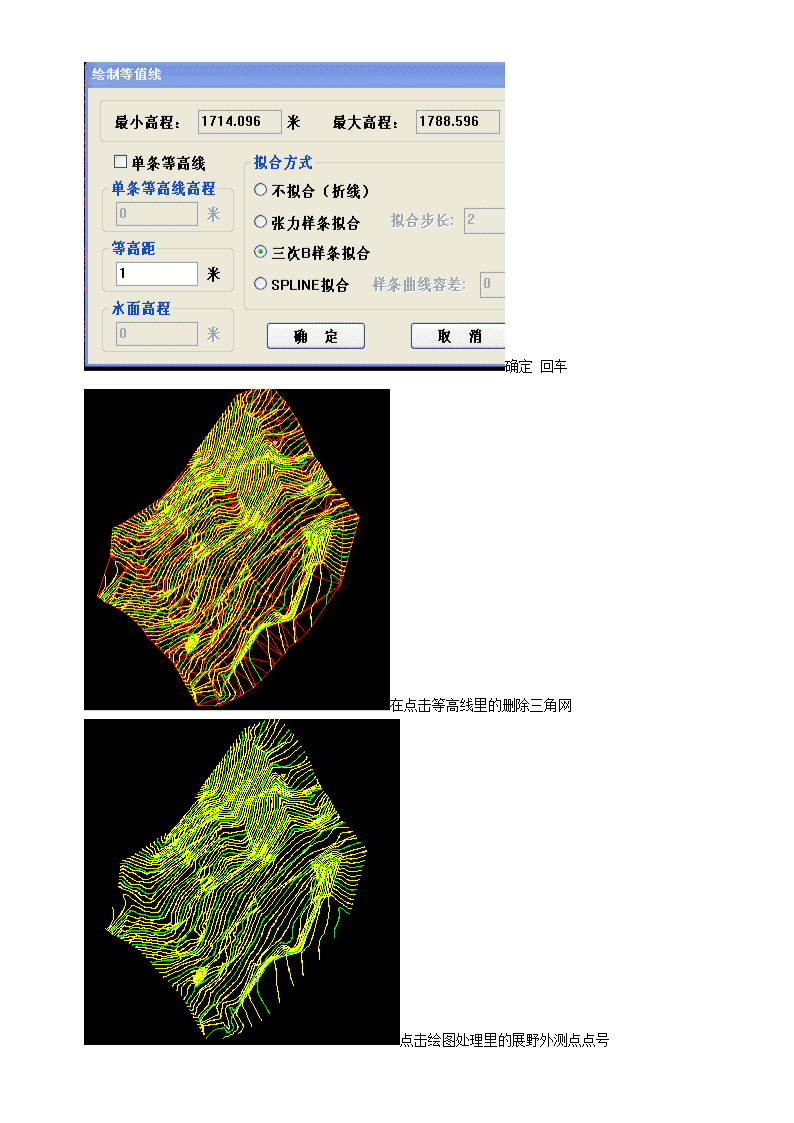This screenshot has height=1123, width=794.
Task: Click the 样条曲线容差 input field
Action: [493, 284]
